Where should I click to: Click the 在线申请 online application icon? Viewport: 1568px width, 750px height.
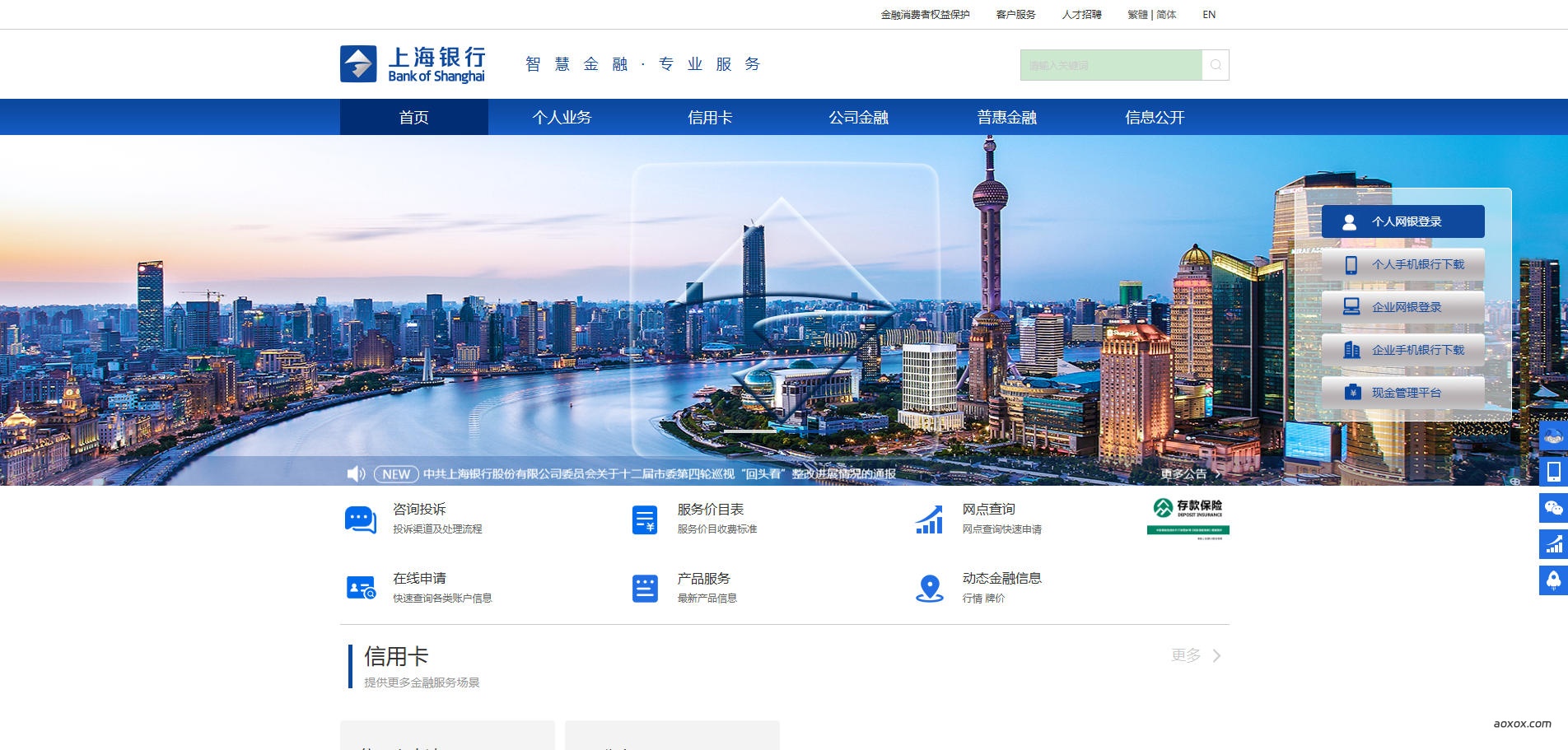pos(359,588)
